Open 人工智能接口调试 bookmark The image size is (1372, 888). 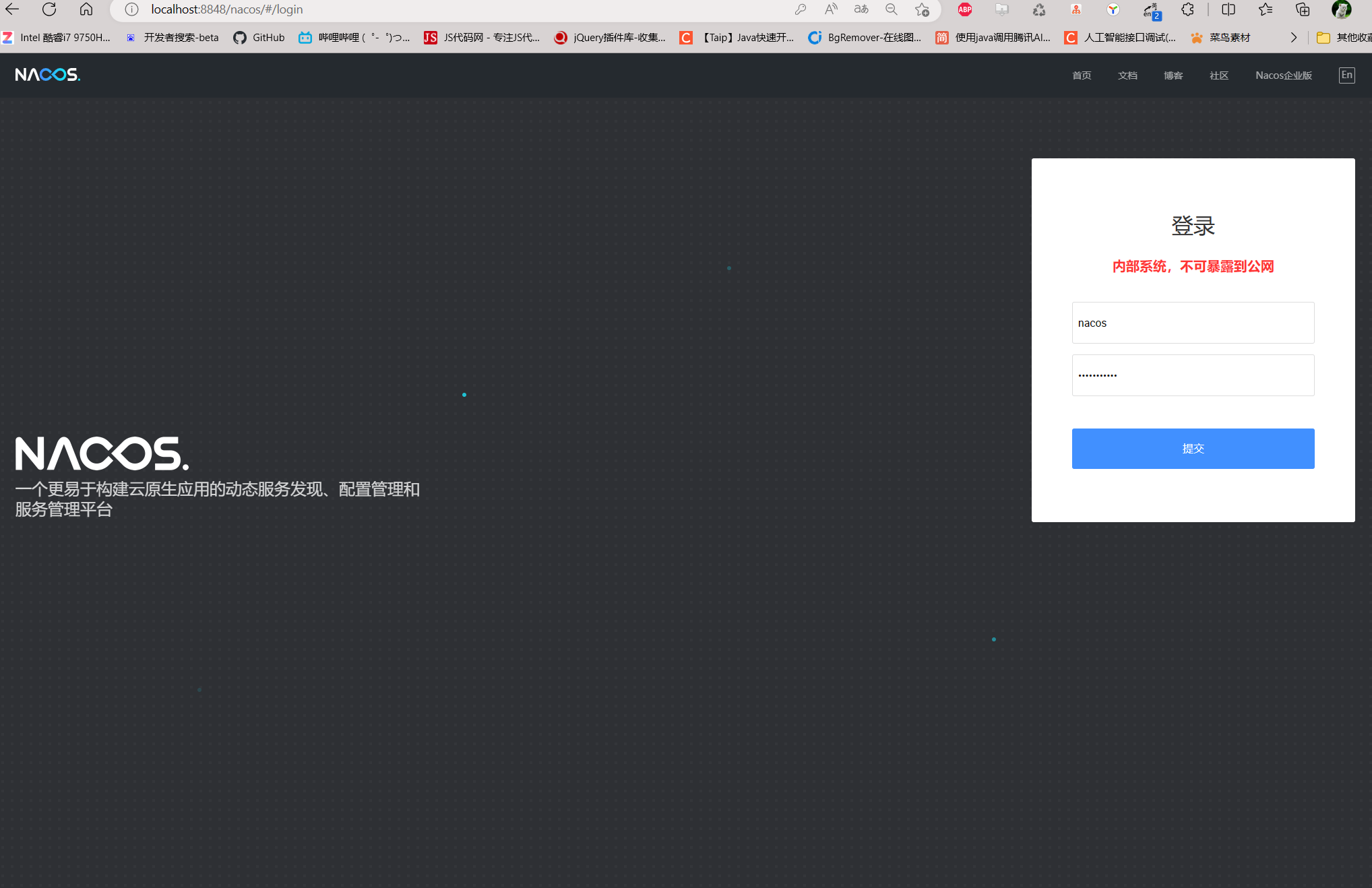pos(1120,38)
